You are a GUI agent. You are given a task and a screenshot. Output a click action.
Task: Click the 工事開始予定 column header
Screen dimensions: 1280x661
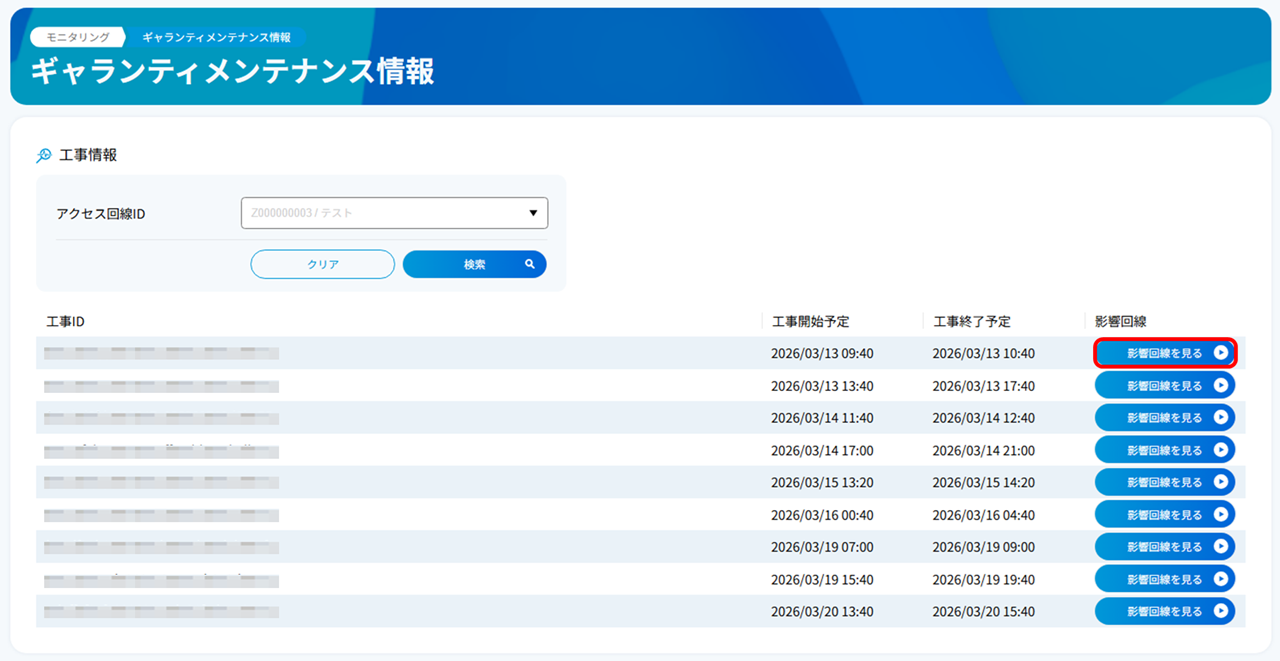(x=810, y=321)
